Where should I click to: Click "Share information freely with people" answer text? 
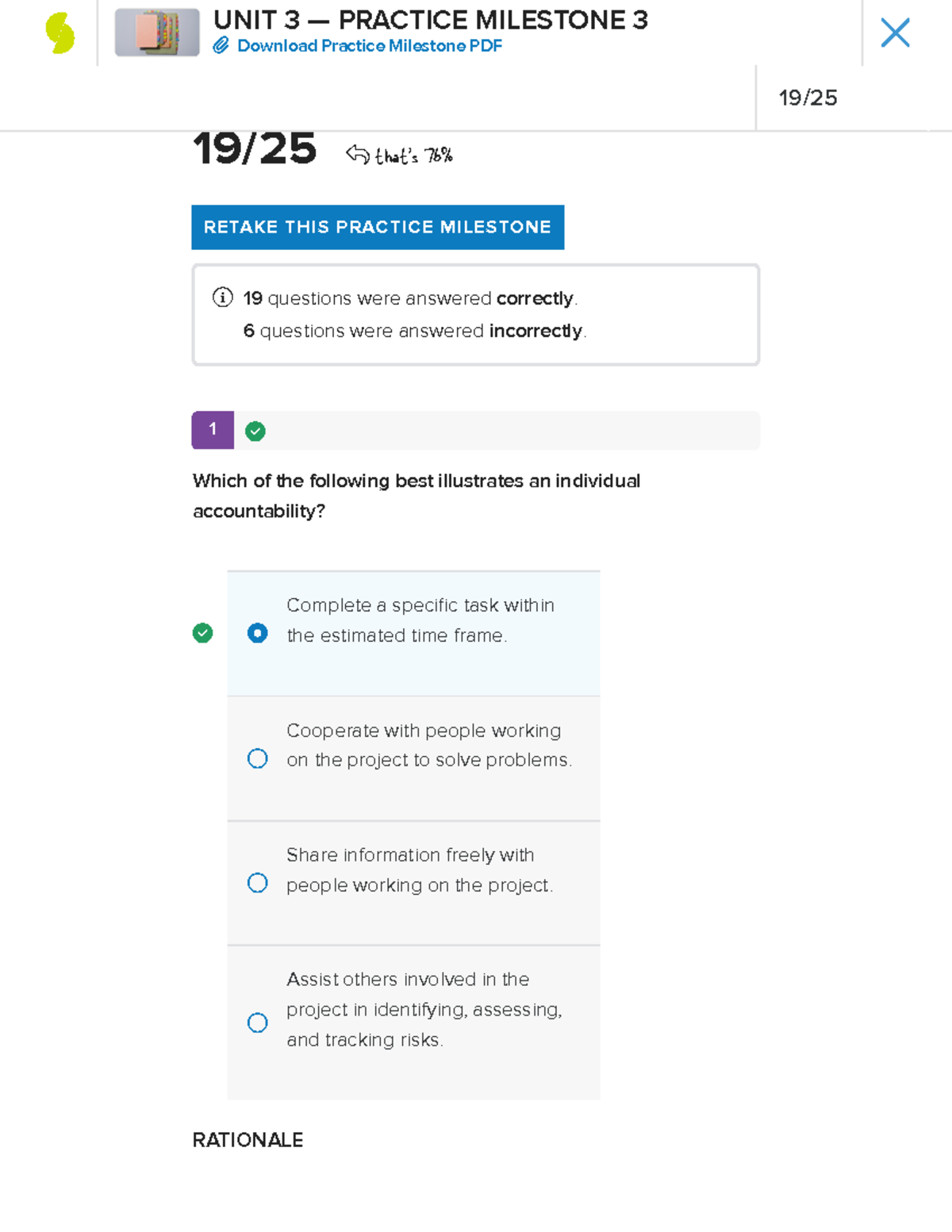coord(419,869)
